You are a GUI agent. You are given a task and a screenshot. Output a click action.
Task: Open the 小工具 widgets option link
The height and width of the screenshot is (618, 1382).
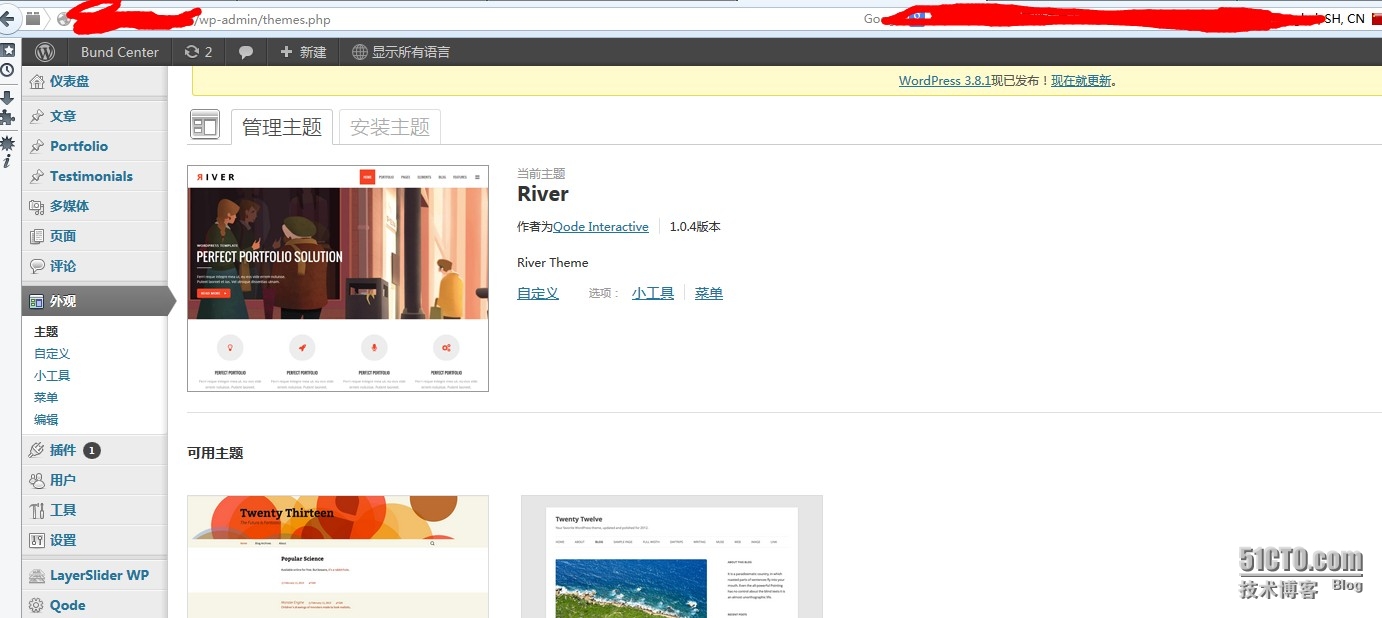[653, 293]
